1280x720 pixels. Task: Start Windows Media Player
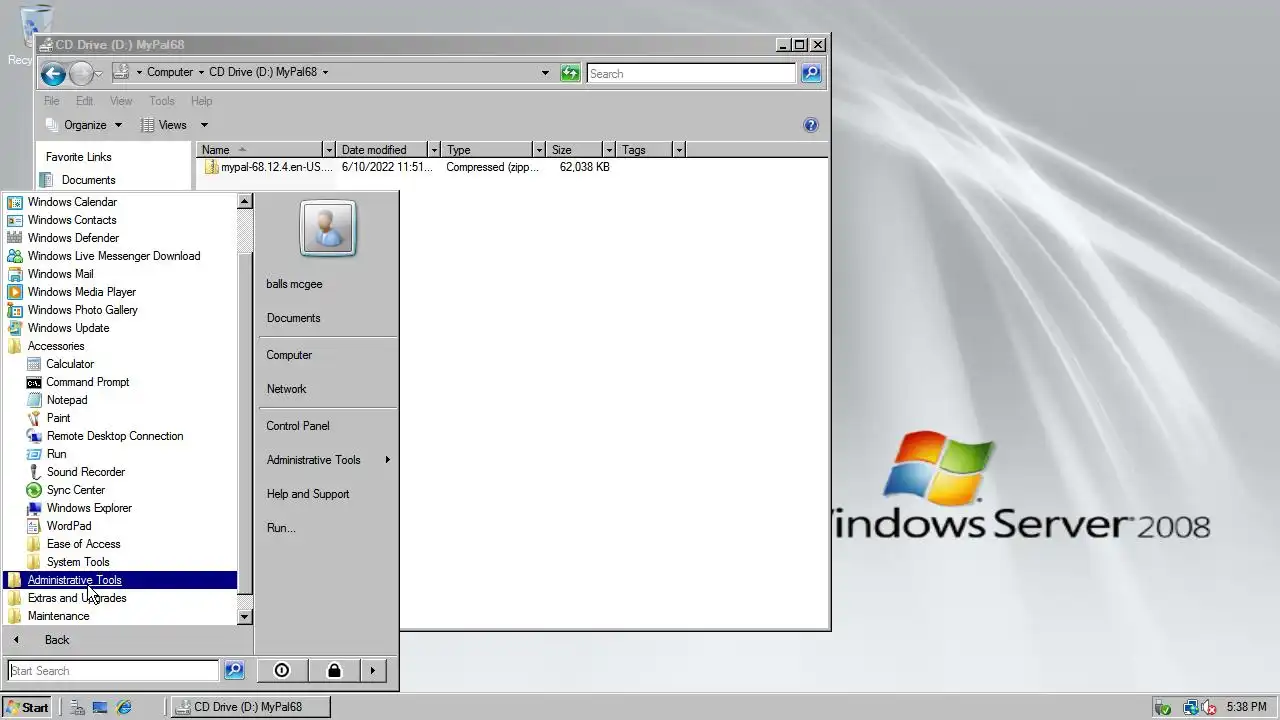tap(82, 292)
